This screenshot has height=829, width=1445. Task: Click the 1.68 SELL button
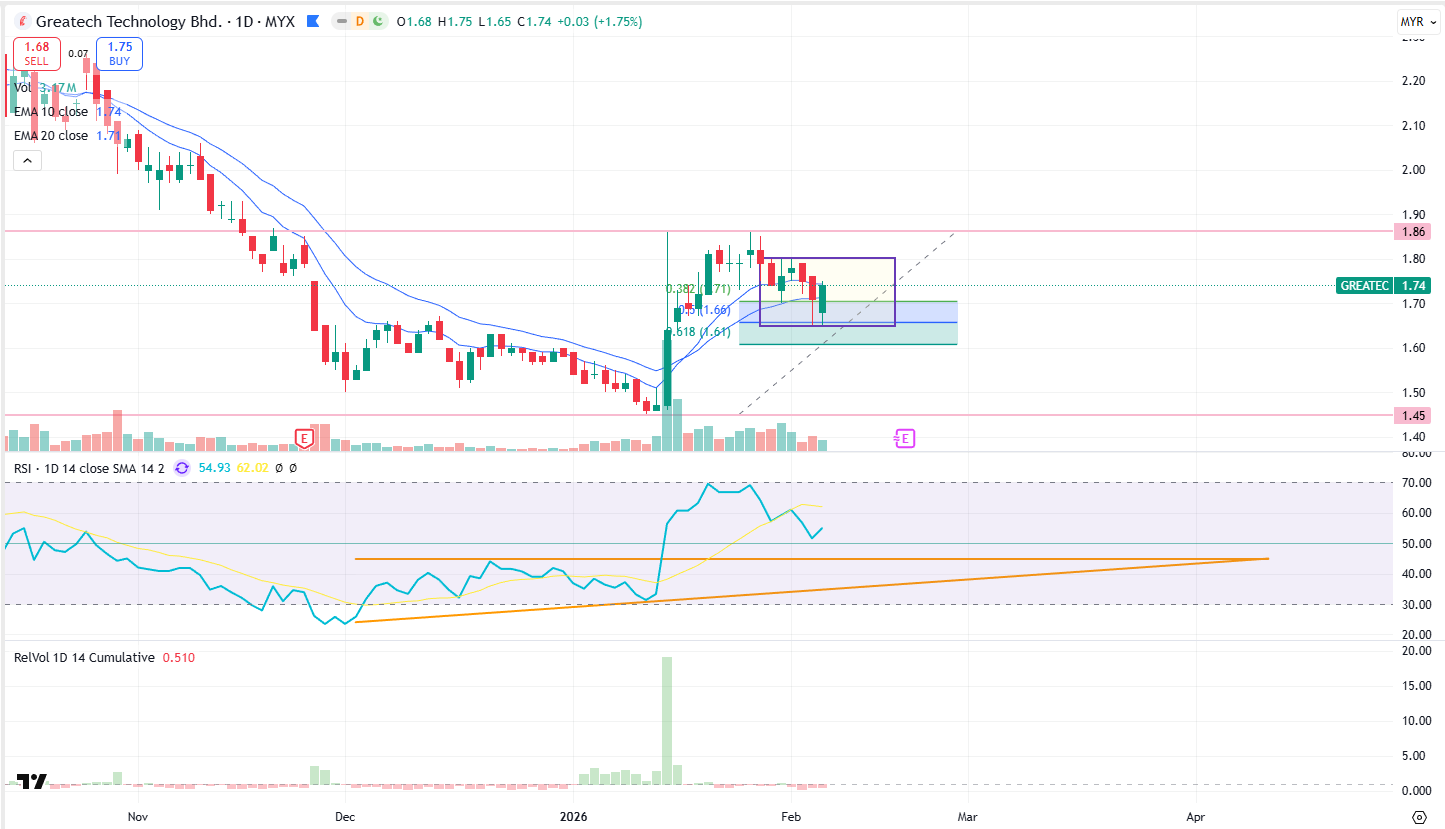(x=37, y=54)
